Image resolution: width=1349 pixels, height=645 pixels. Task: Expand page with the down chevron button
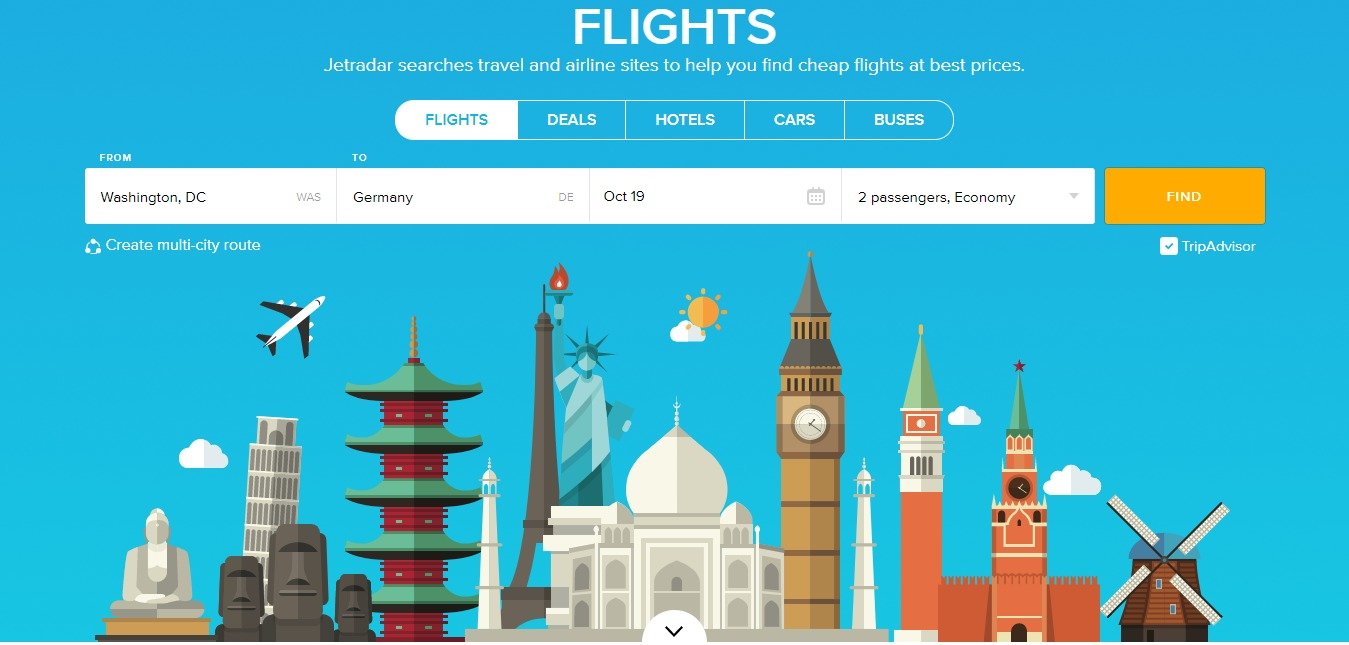[674, 630]
